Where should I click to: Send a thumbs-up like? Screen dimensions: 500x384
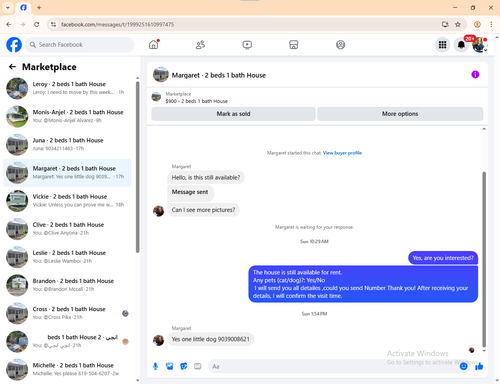479,367
